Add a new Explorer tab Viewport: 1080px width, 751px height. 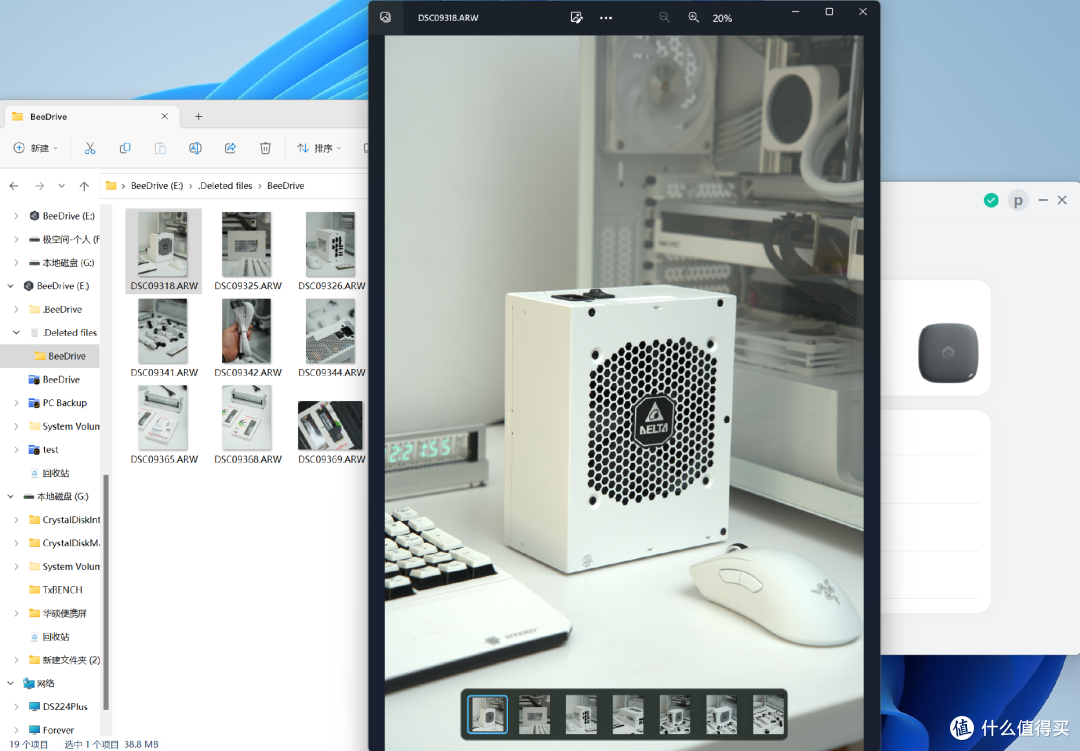pos(198,116)
